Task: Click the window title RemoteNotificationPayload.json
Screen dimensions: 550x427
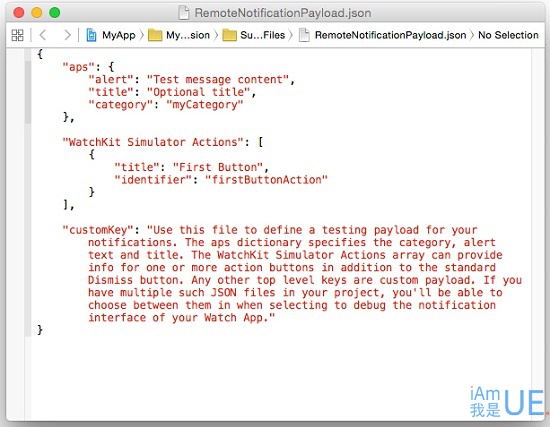Action: [x=283, y=13]
